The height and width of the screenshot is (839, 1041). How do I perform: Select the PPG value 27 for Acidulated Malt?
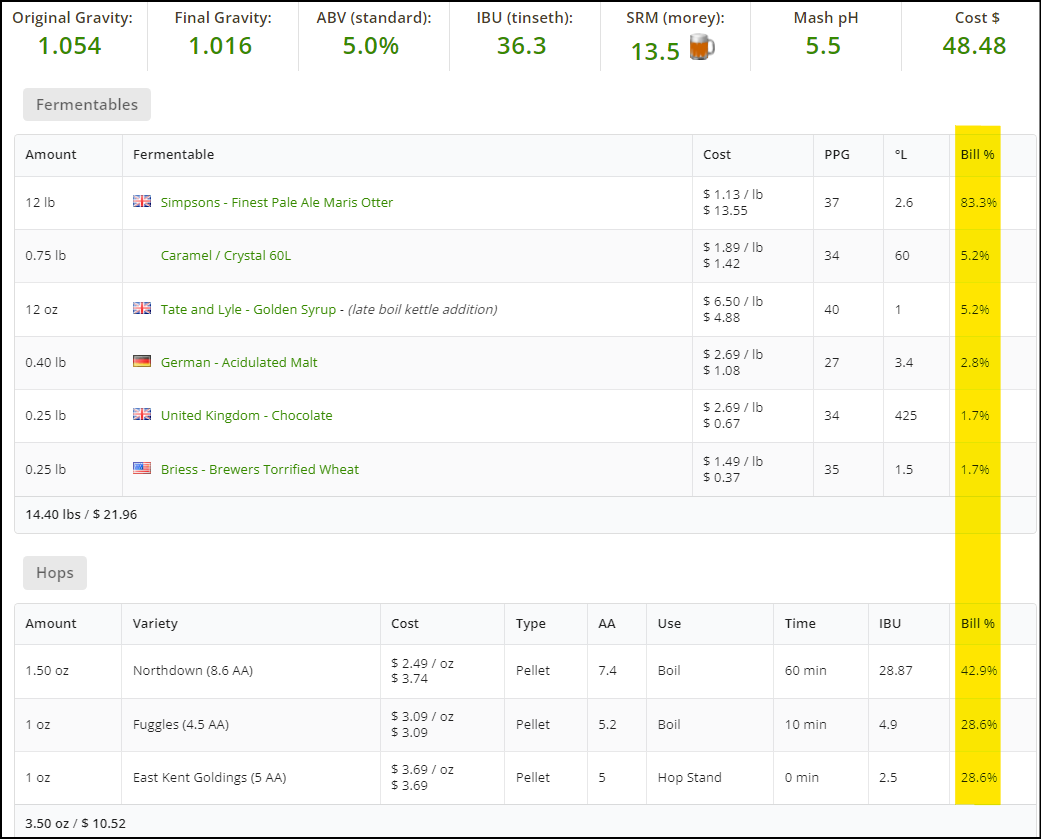coord(832,362)
